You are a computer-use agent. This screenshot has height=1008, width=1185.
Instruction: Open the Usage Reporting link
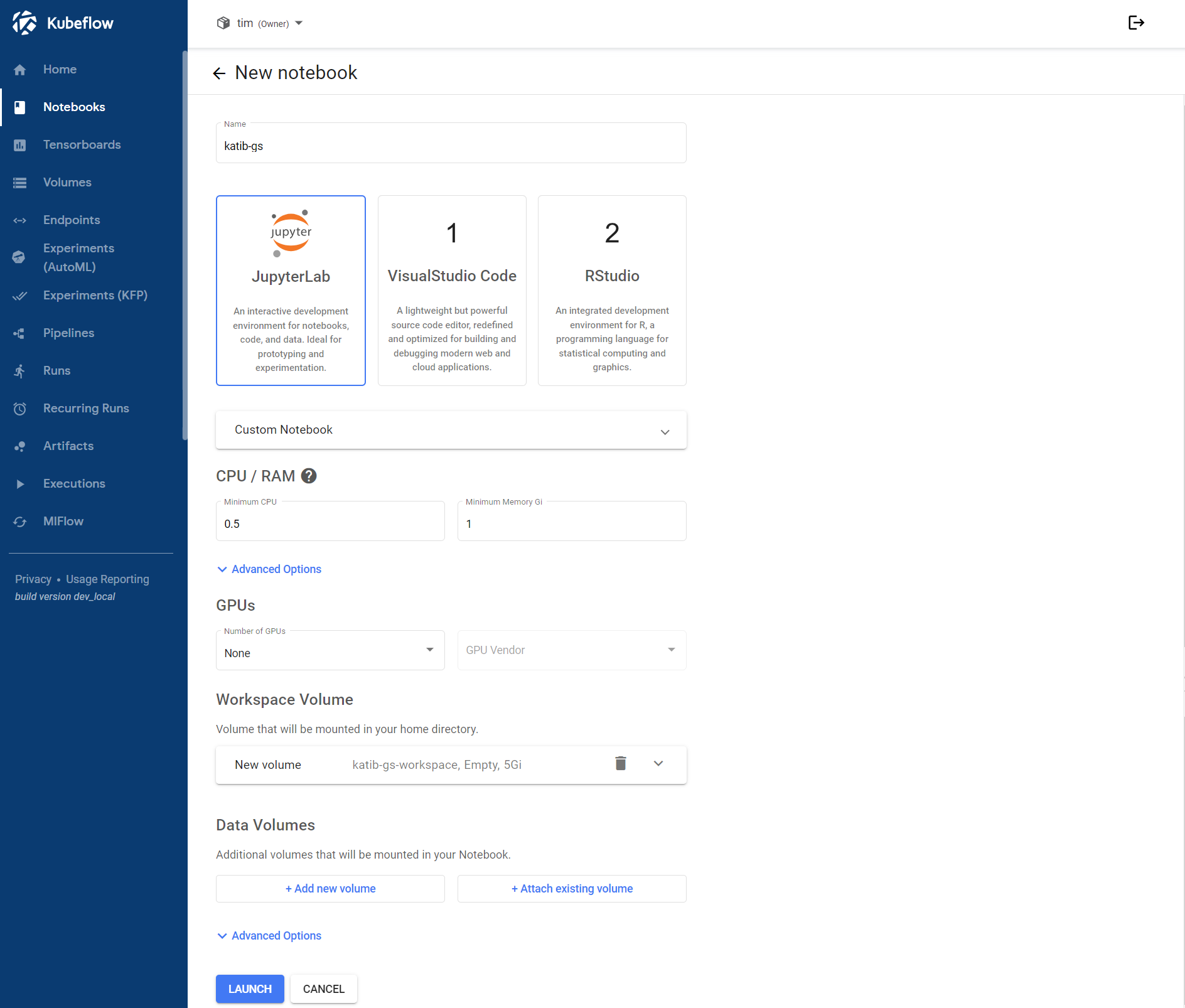coord(107,579)
